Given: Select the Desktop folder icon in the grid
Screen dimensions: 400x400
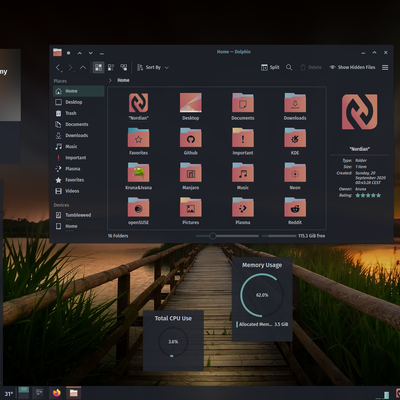Looking at the screenshot, I should [191, 103].
